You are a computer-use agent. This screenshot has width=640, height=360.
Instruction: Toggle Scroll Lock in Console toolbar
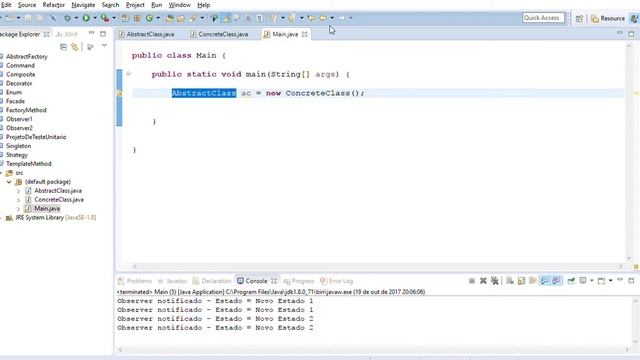[x=521, y=281]
